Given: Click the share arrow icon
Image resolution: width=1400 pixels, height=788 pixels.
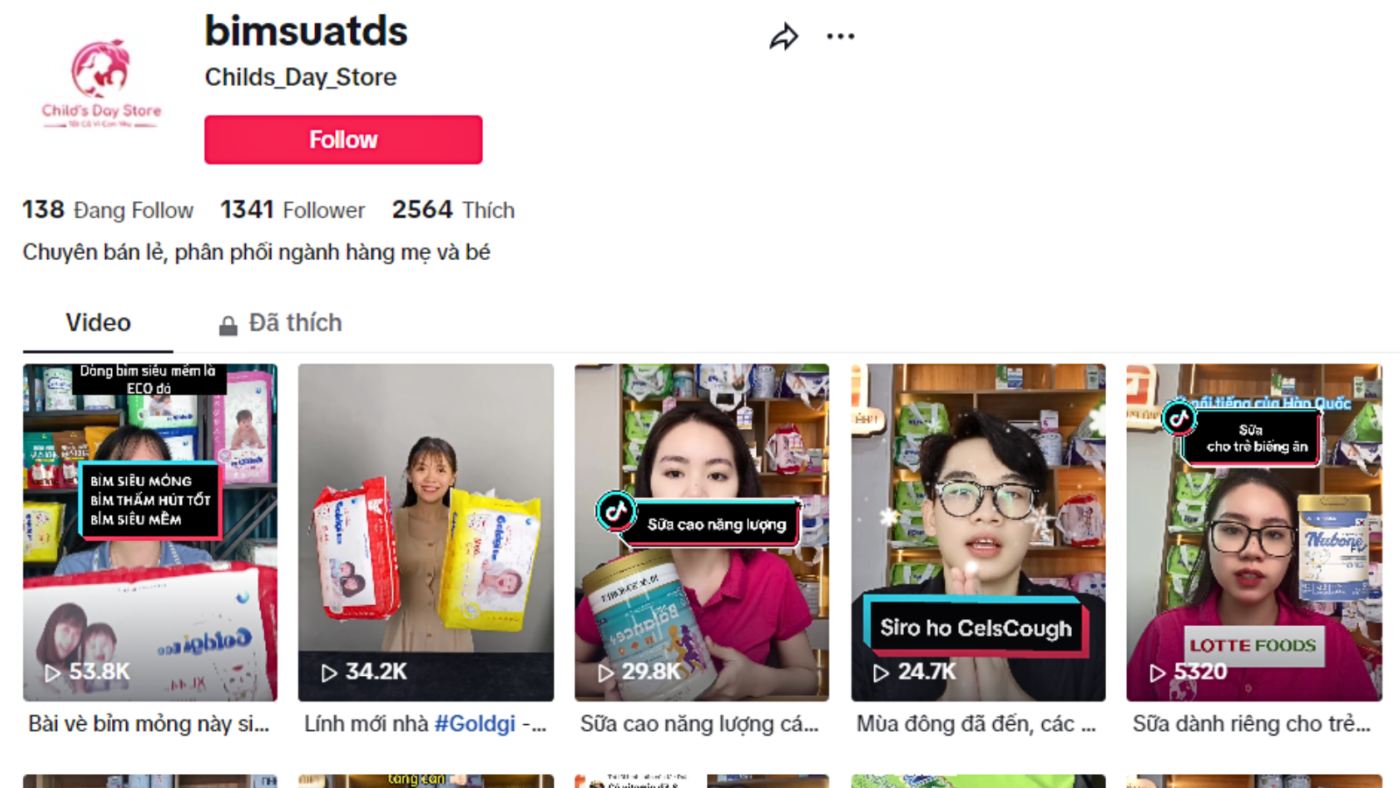Looking at the screenshot, I should click(784, 37).
